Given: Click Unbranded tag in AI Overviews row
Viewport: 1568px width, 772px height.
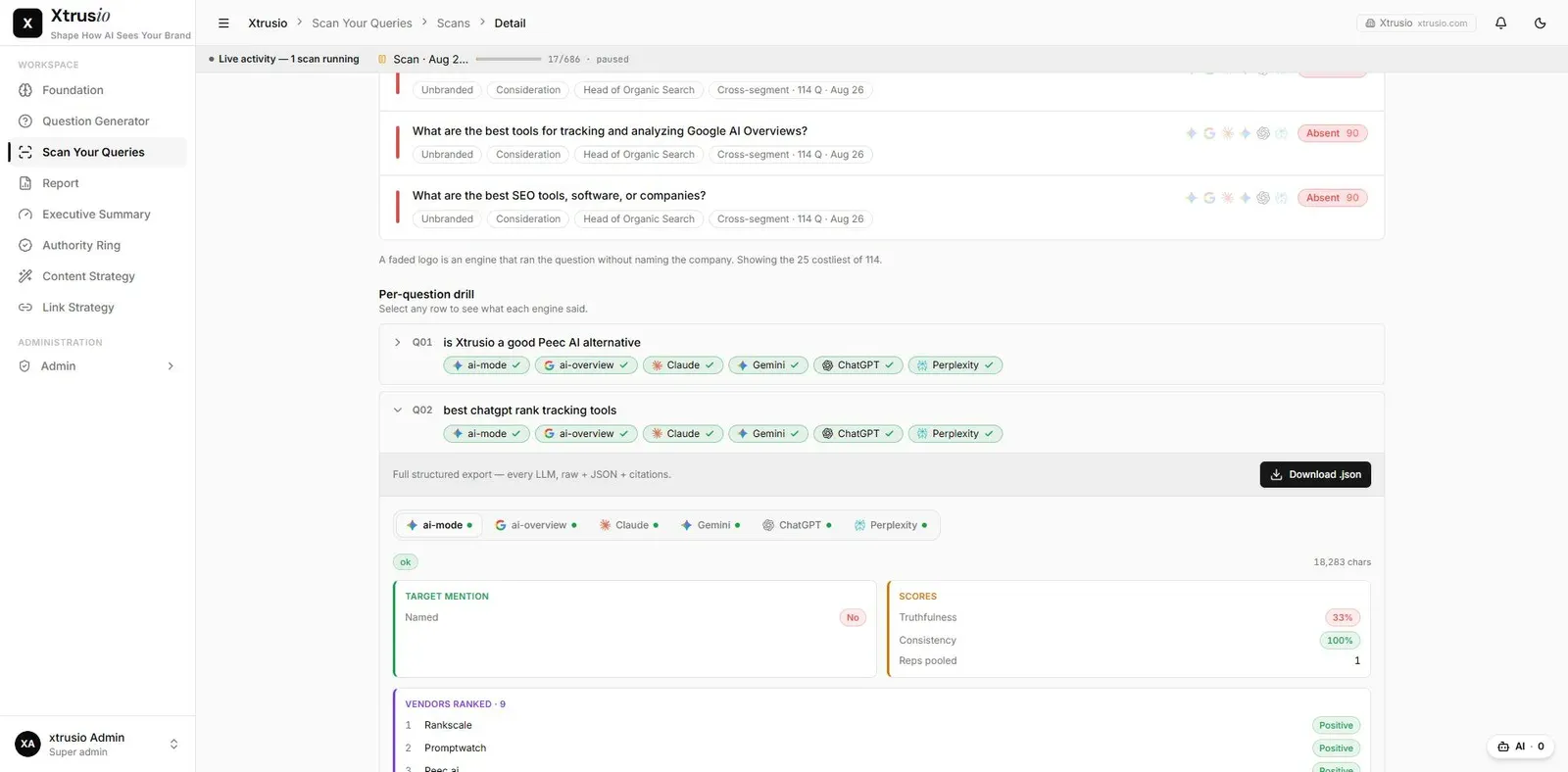Looking at the screenshot, I should tap(447, 155).
